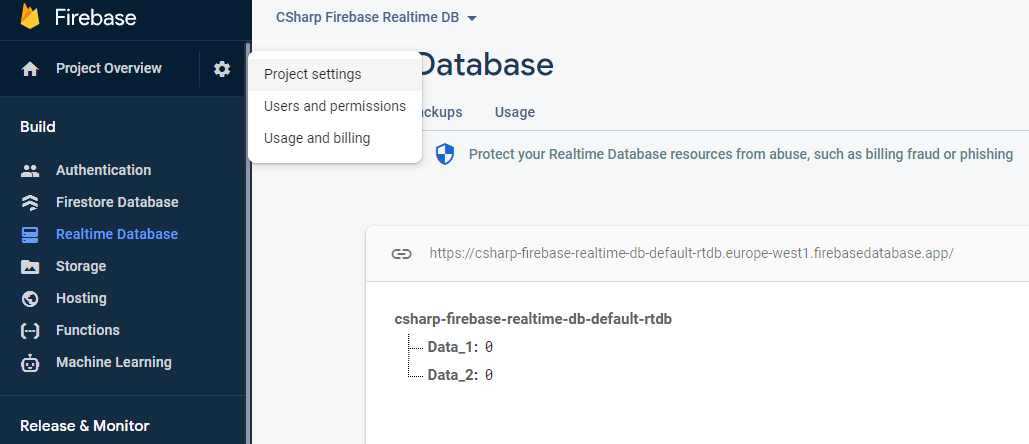Click the blue shield App Check icon
The width and height of the screenshot is (1029, 444).
coord(445,154)
